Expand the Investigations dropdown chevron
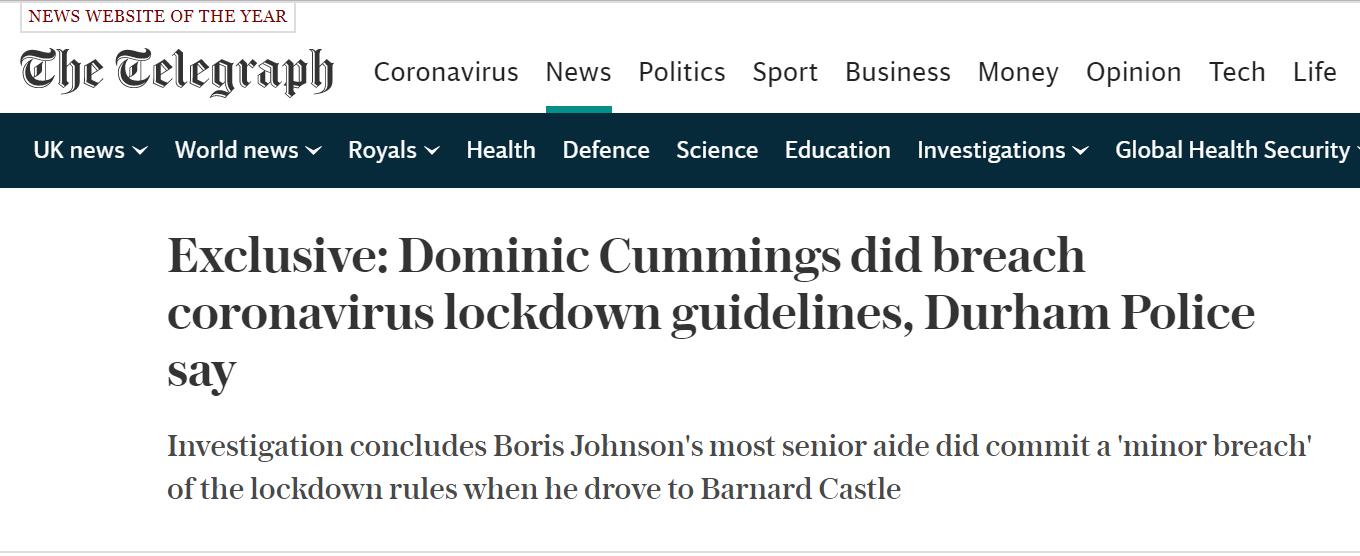1360x556 pixels. coord(1081,151)
